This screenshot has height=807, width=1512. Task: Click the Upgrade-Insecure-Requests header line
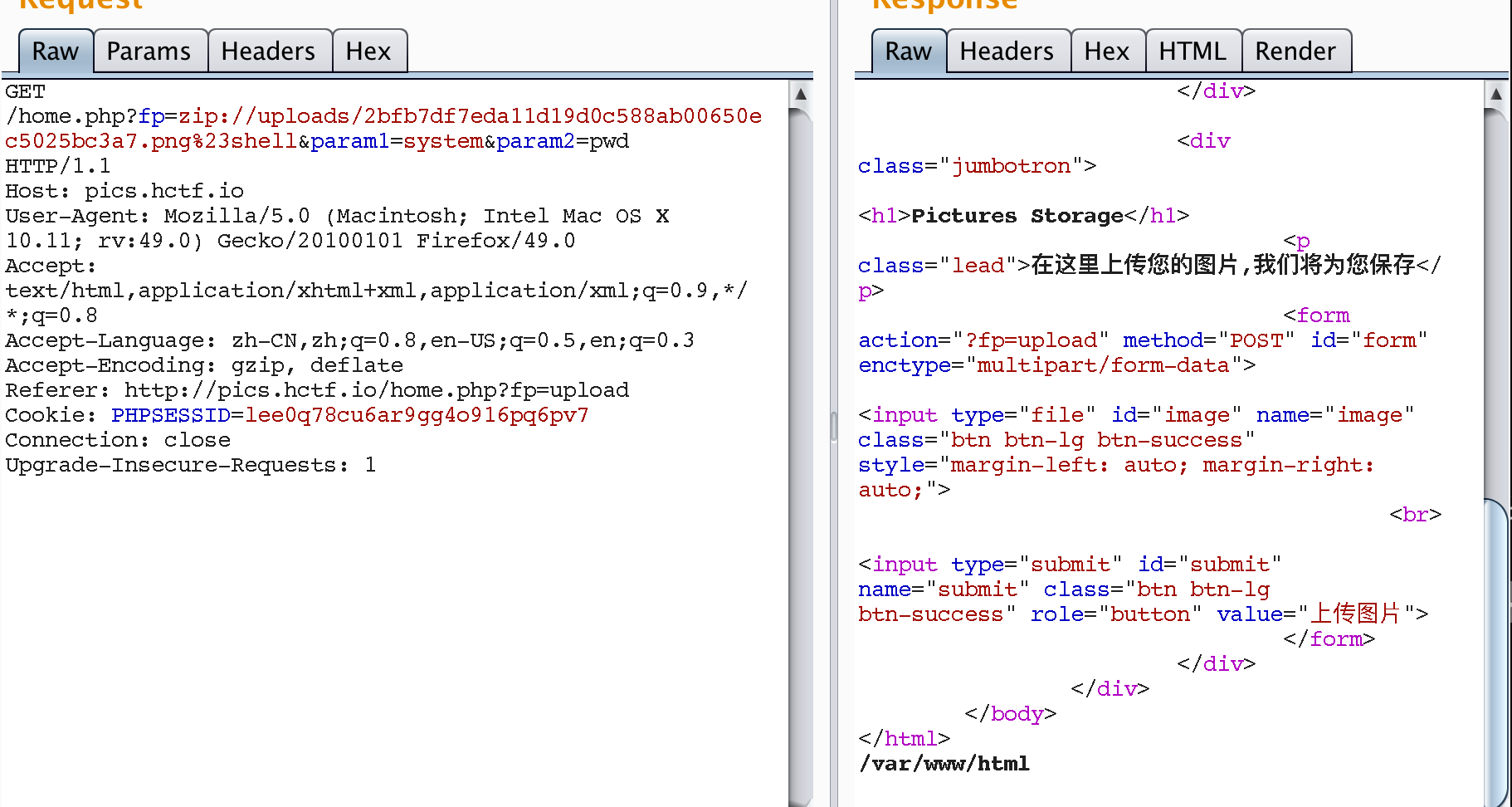point(191,465)
